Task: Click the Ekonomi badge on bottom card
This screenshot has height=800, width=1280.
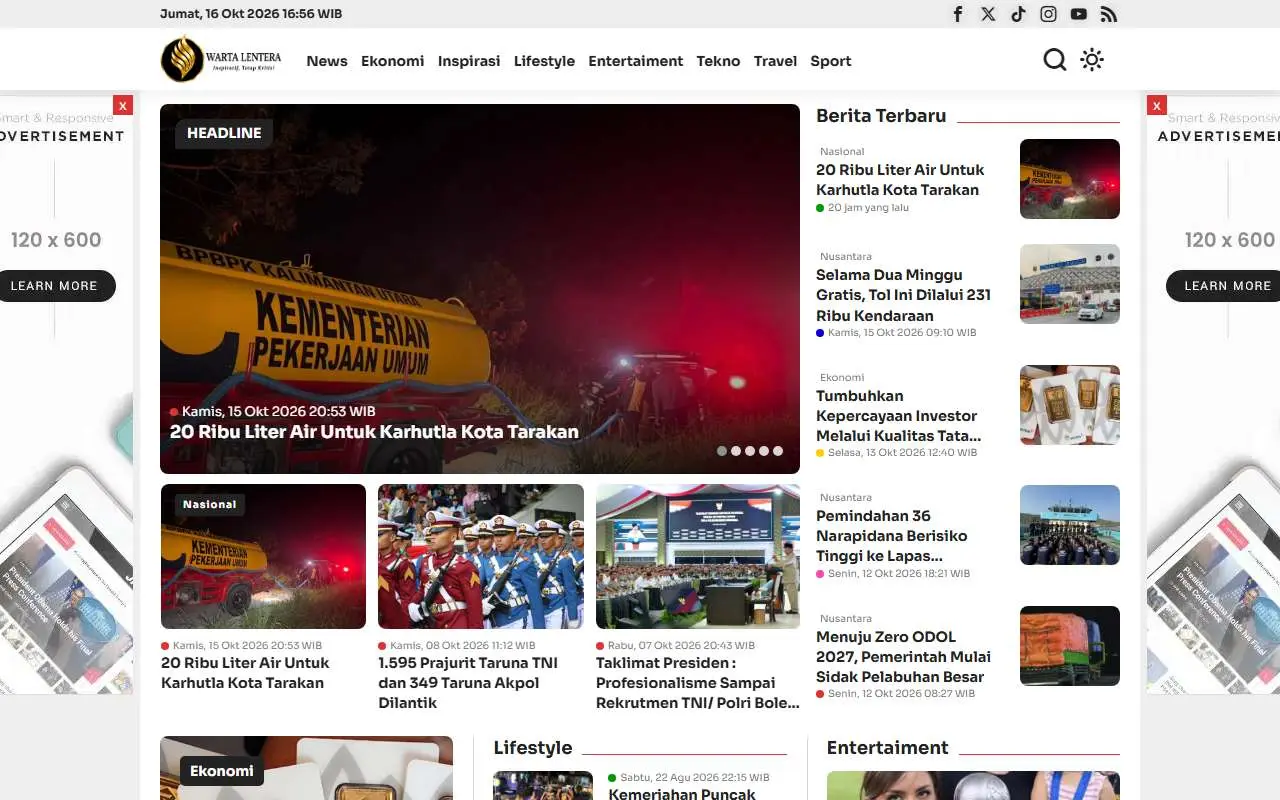Action: point(222,771)
